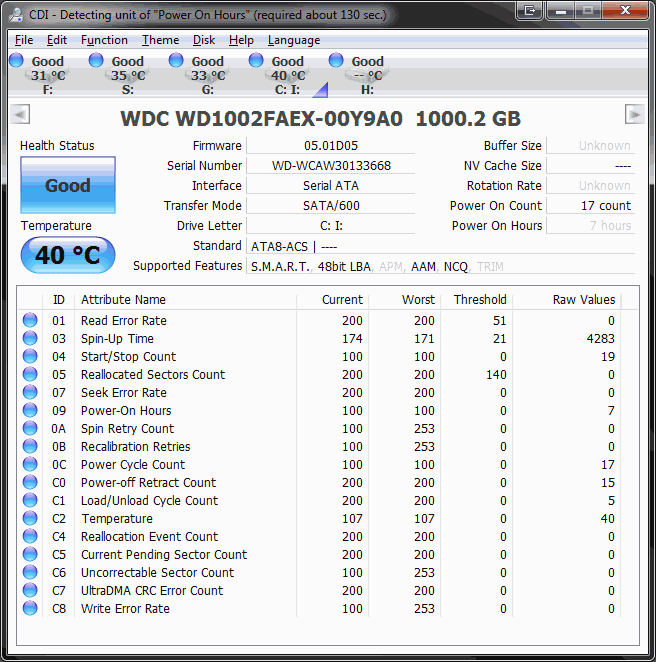Click the Attribute Name column header
Screen dimensions: 656x662
tap(185, 300)
